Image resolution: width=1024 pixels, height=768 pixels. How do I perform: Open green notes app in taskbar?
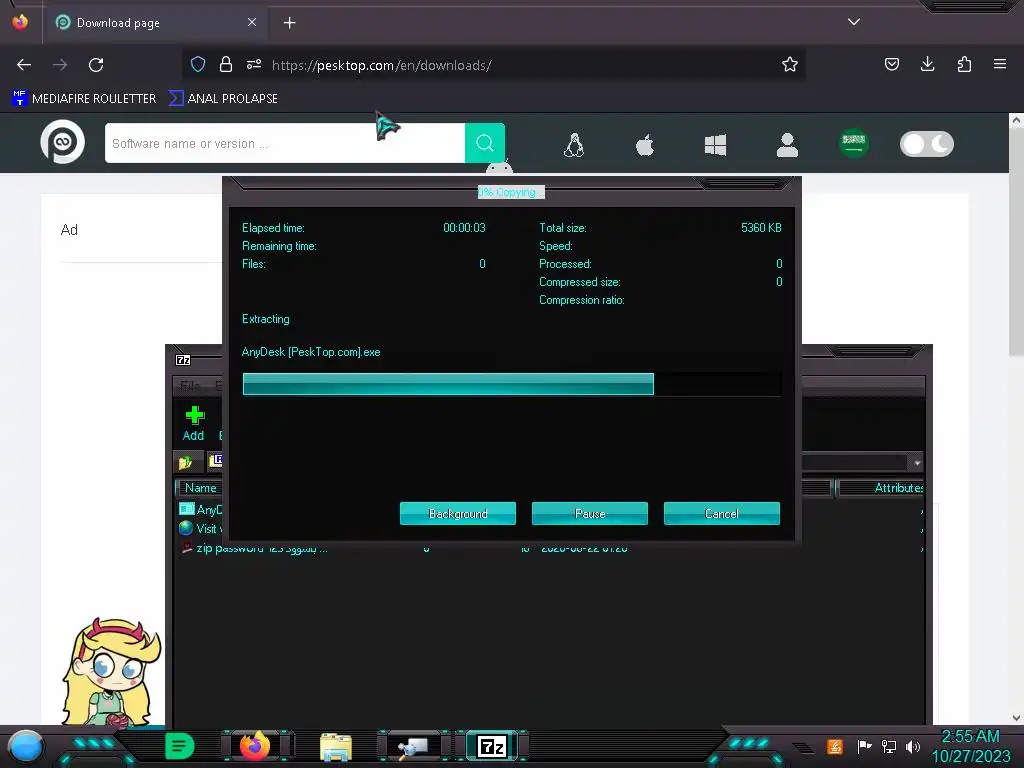click(179, 746)
